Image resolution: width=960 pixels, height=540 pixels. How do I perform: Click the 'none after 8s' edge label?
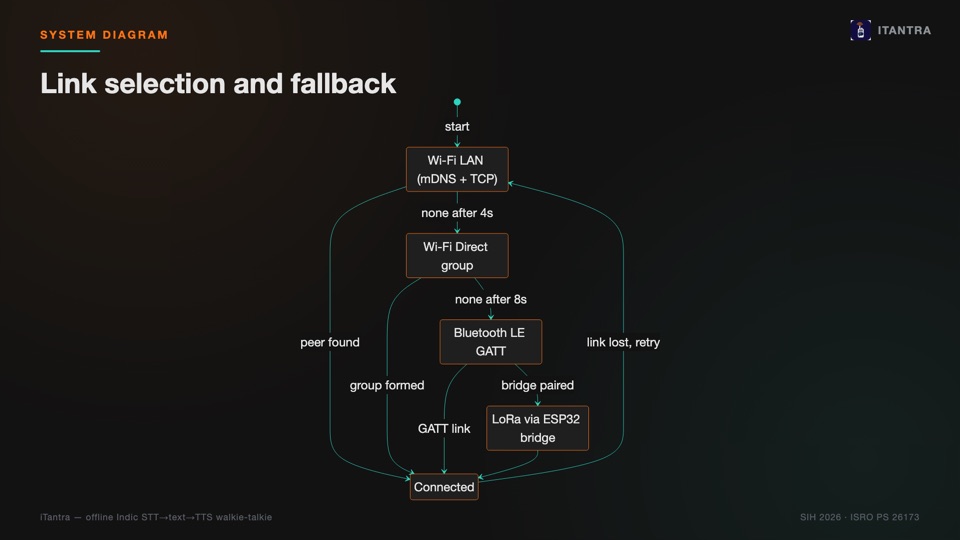tap(490, 299)
